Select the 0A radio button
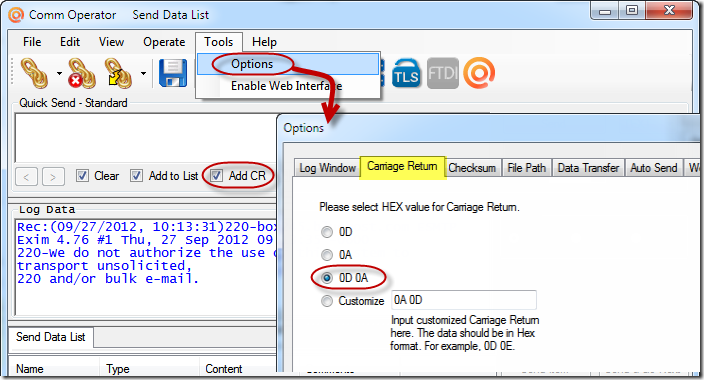Image resolution: width=704 pixels, height=380 pixels. (x=327, y=255)
